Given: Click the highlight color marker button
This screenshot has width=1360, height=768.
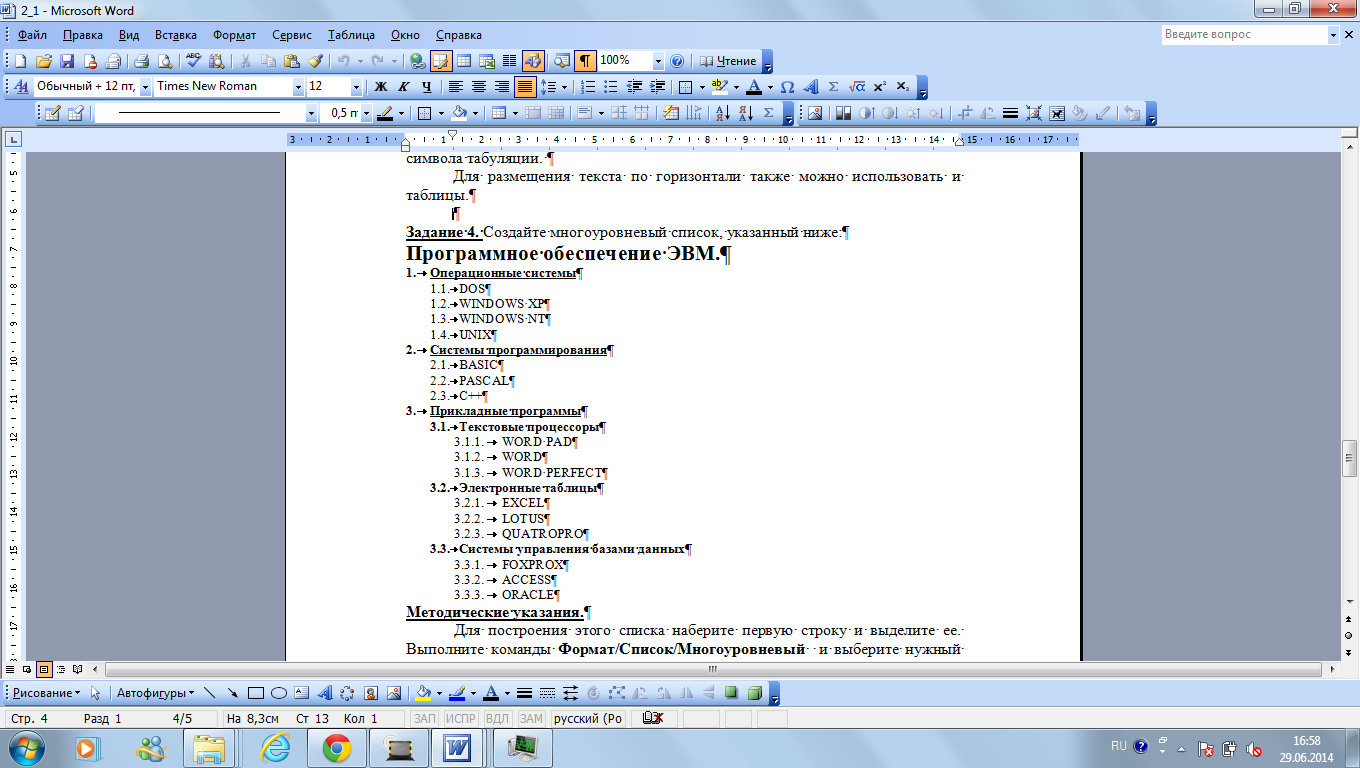Looking at the screenshot, I should pos(720,87).
